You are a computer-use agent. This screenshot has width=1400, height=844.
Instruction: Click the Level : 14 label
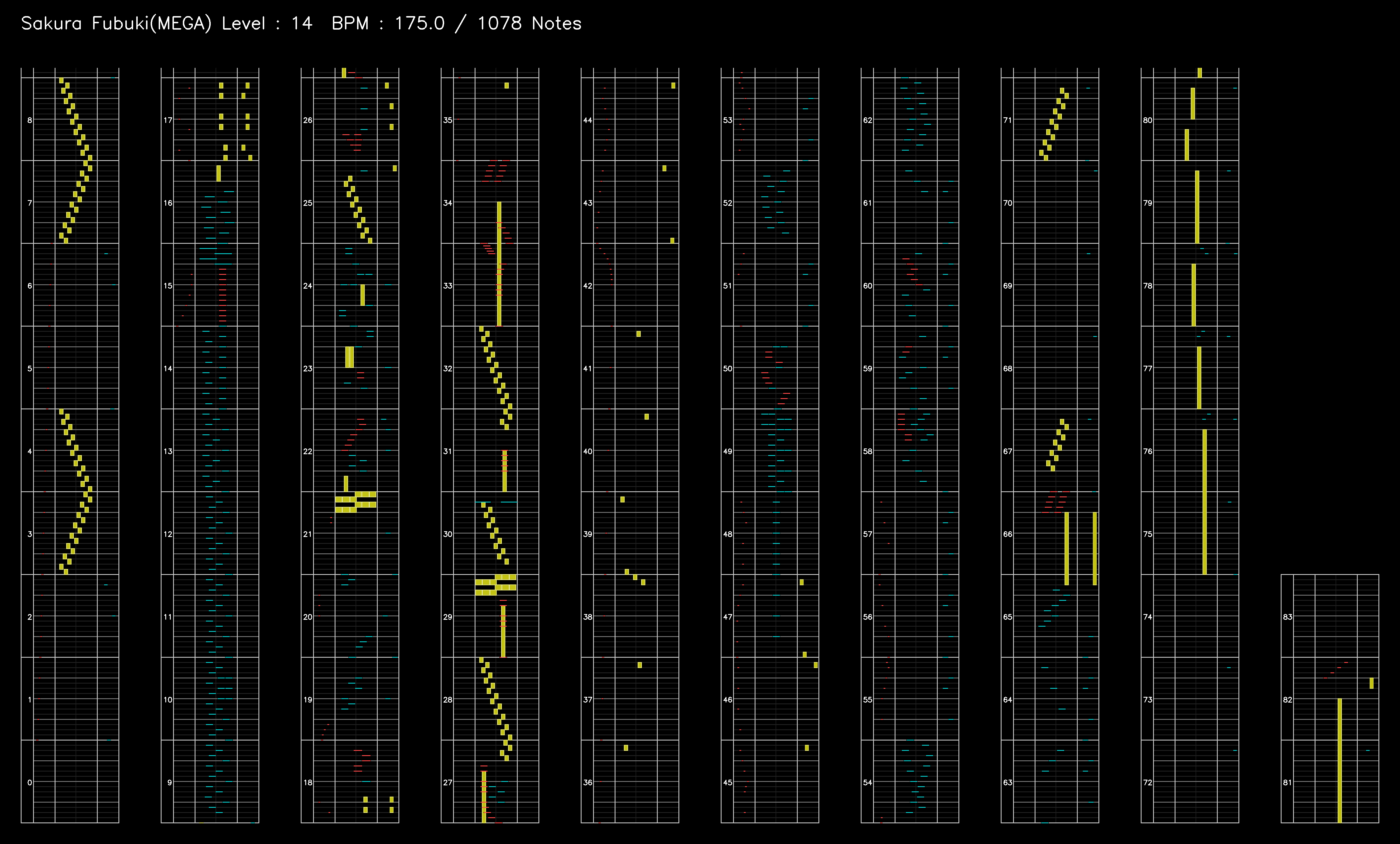(266, 23)
